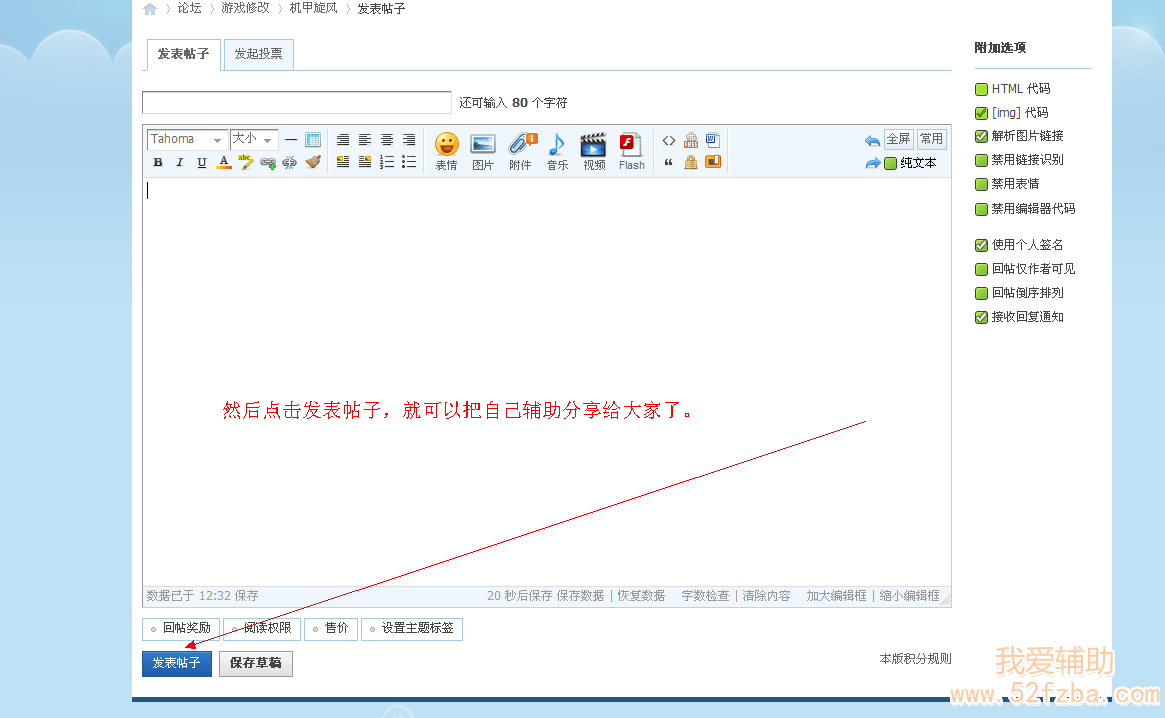Click 恢复数据 link

pos(641,596)
